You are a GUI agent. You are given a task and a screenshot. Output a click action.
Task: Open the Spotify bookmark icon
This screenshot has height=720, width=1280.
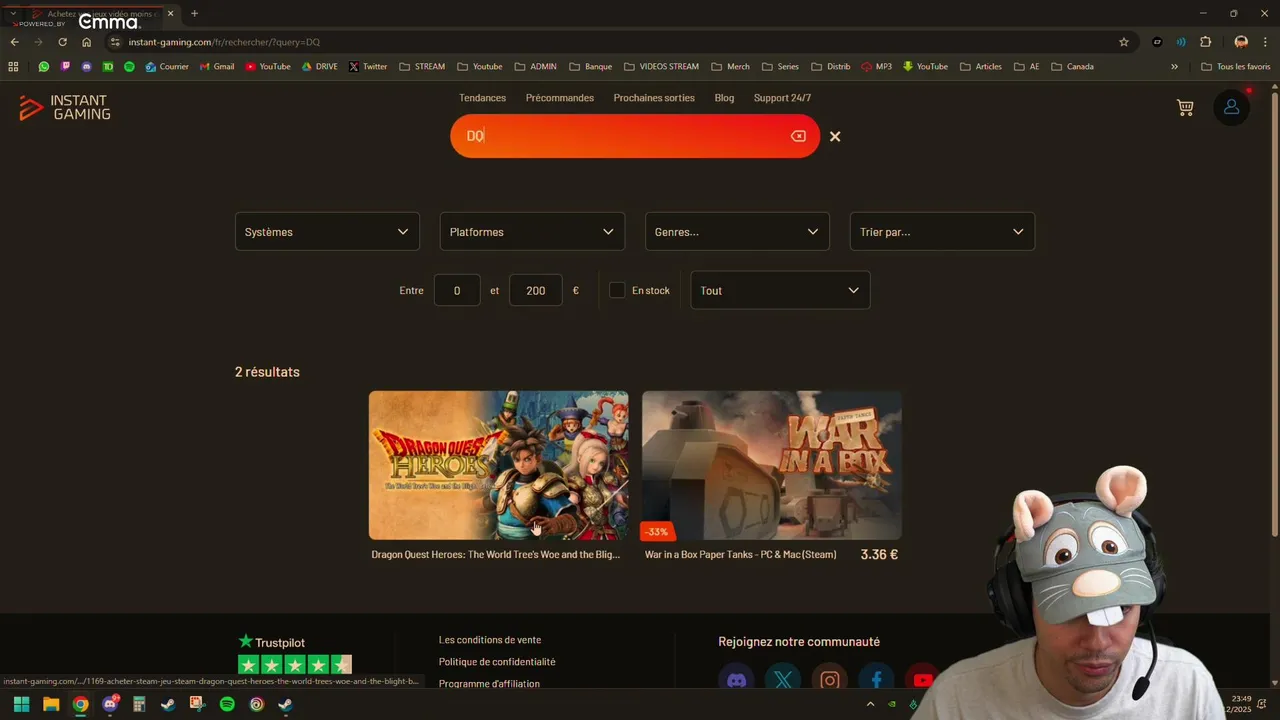point(129,67)
